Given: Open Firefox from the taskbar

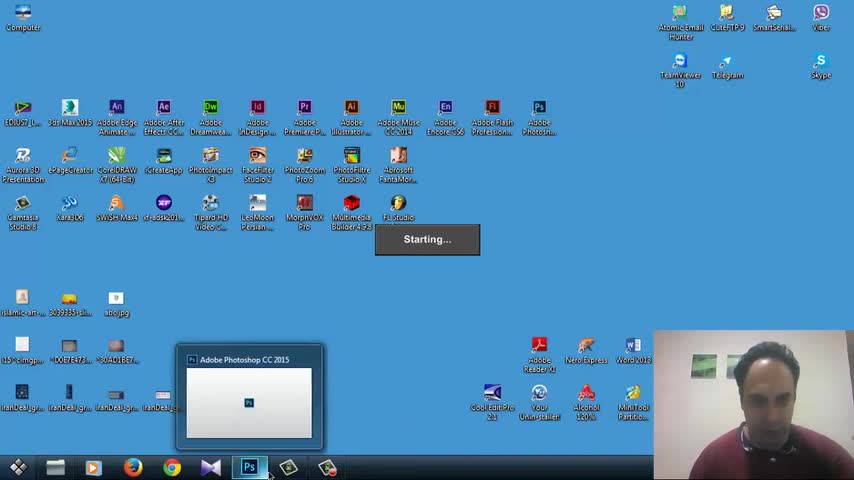Looking at the screenshot, I should point(133,467).
